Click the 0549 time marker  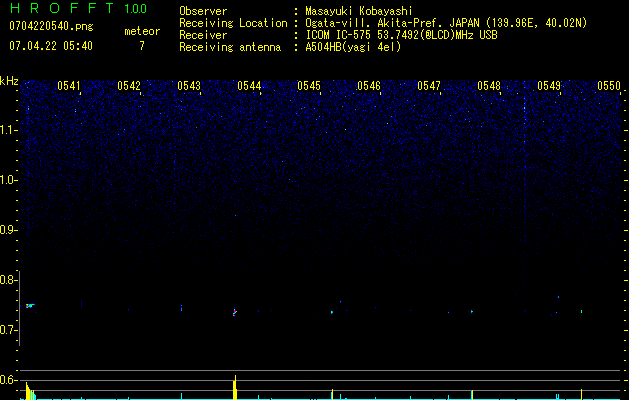click(549, 86)
